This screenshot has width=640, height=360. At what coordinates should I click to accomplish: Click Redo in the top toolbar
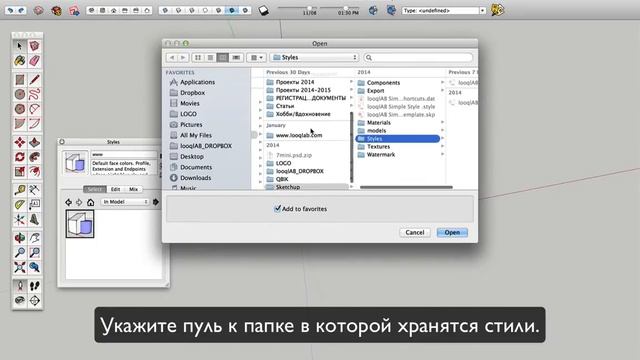click(x=21, y=10)
